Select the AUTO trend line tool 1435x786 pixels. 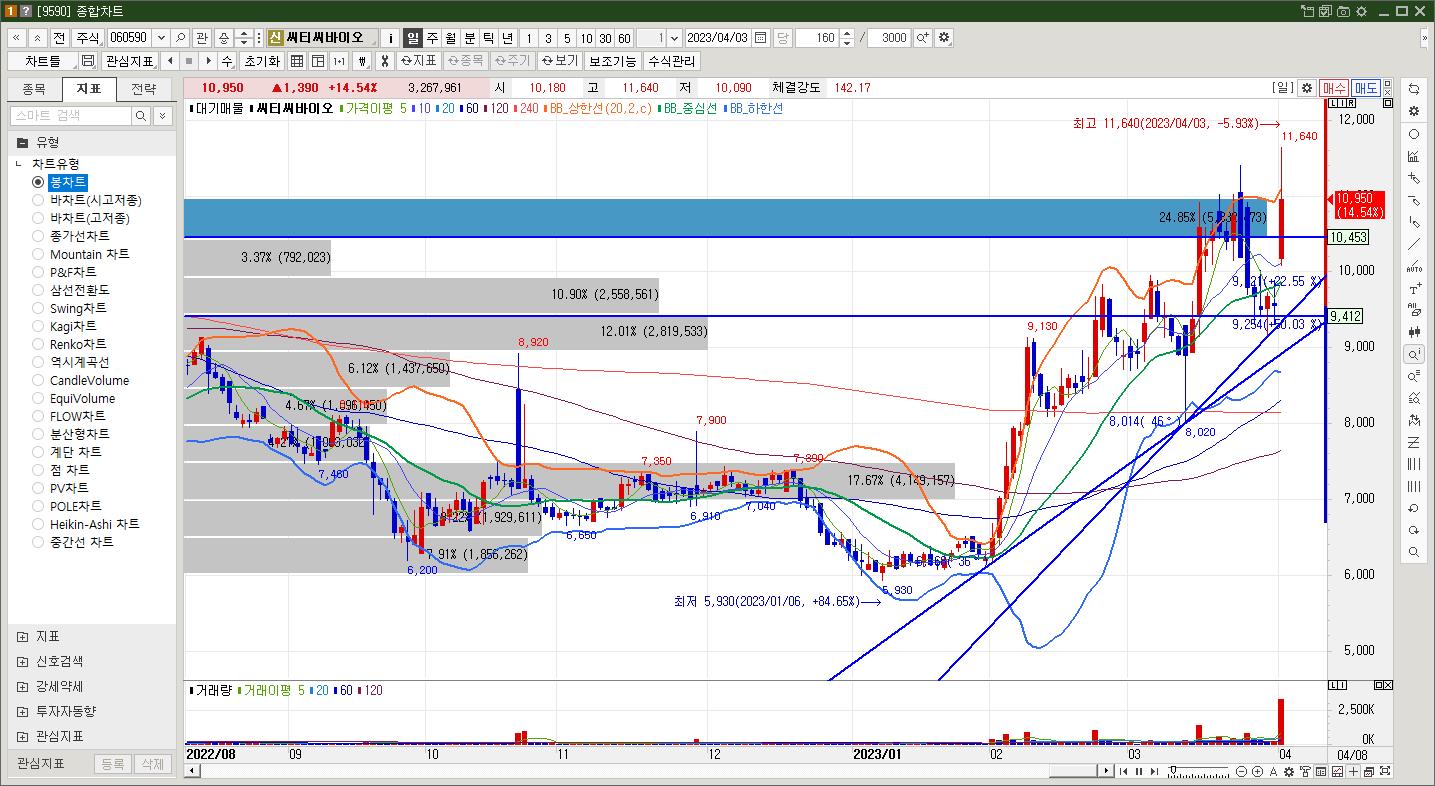tap(1413, 266)
